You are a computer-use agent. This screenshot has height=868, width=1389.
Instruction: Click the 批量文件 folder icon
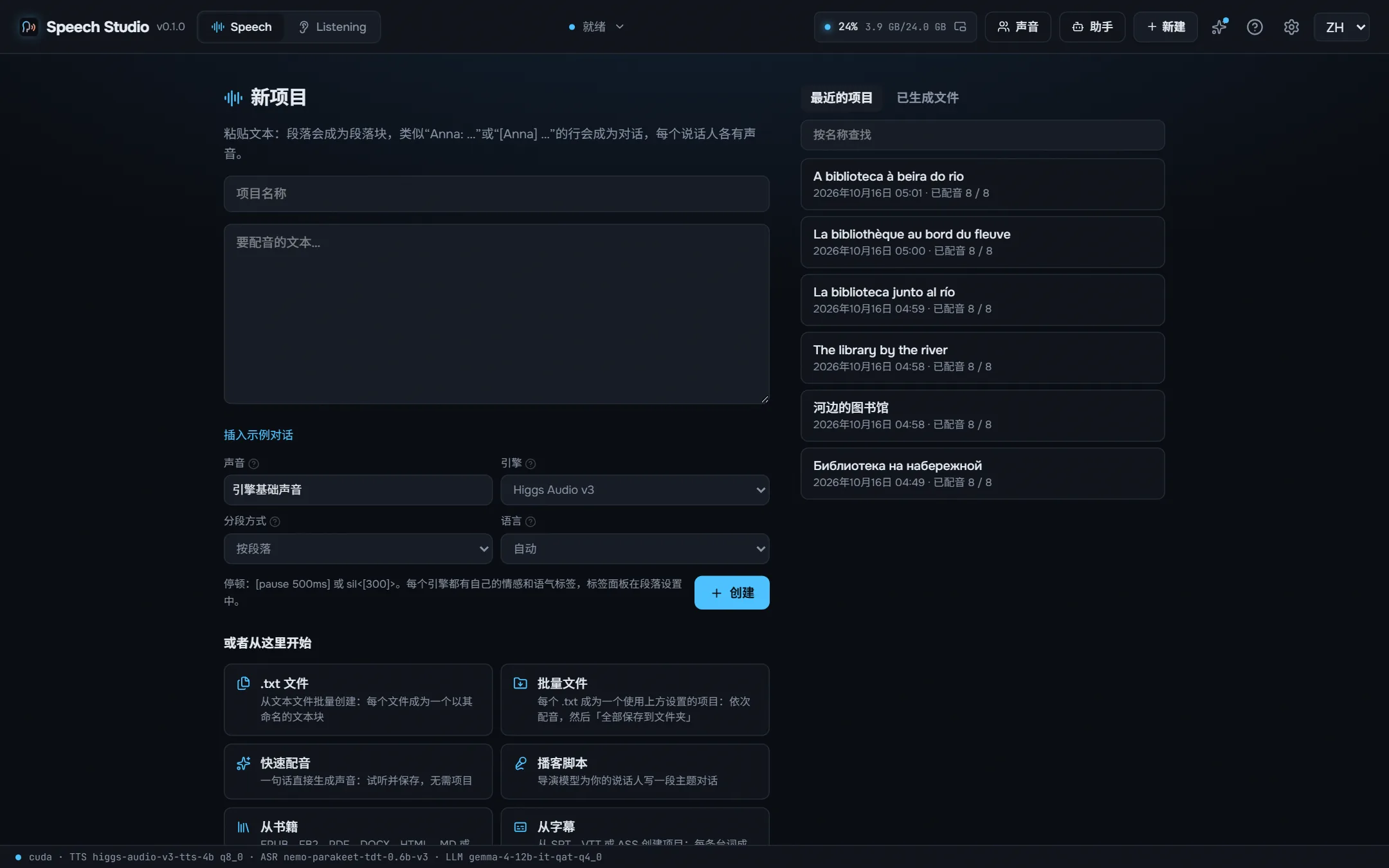point(520,683)
